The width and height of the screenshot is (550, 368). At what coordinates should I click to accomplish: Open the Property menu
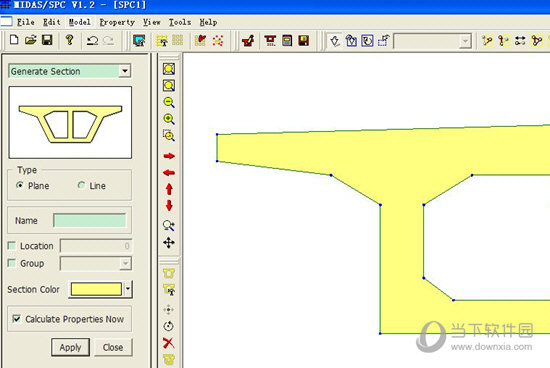117,22
